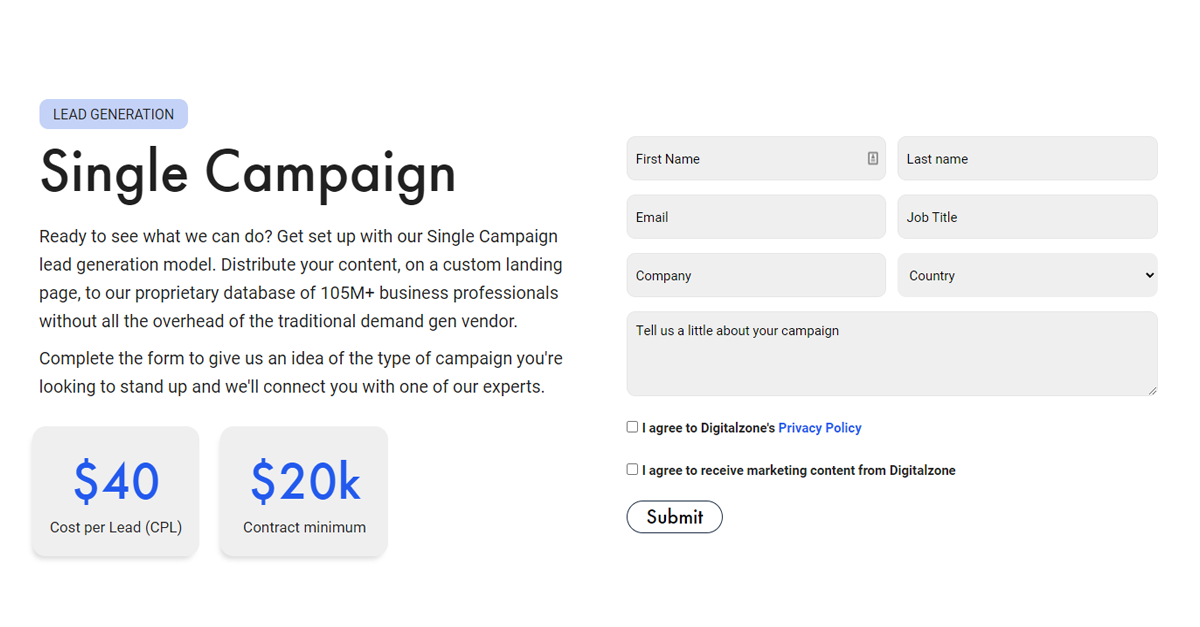Select the Last name field
Image resolution: width=1200 pixels, height=627 pixels.
pyautogui.click(x=1027, y=158)
